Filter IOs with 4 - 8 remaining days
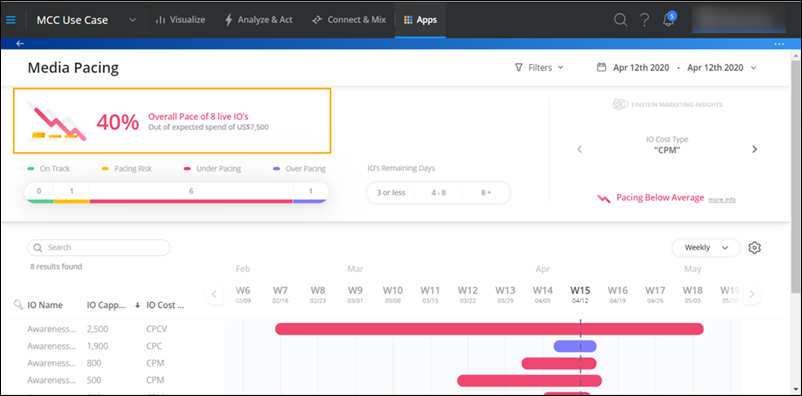The width and height of the screenshot is (802, 396). coord(438,193)
